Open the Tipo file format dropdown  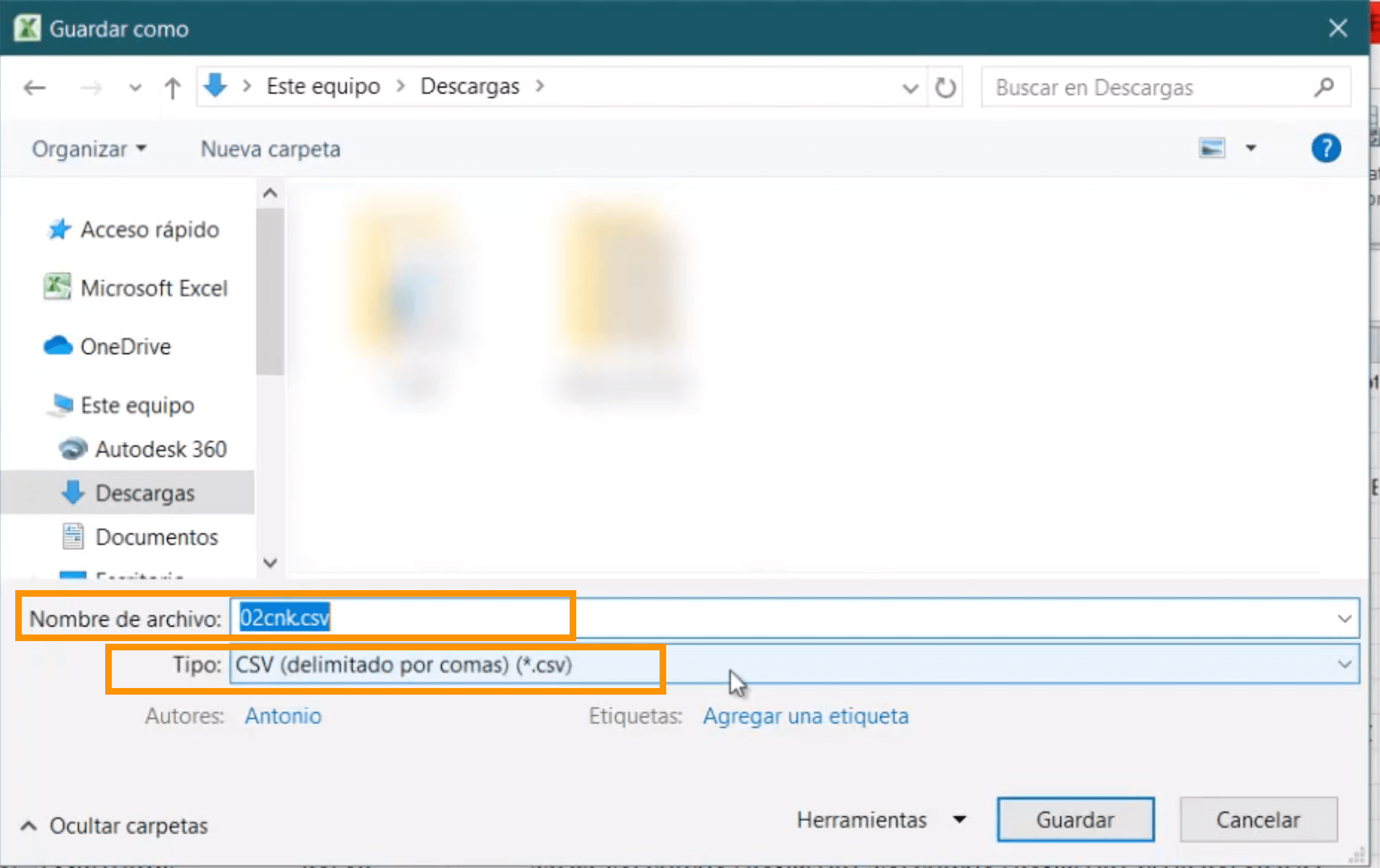click(1344, 664)
